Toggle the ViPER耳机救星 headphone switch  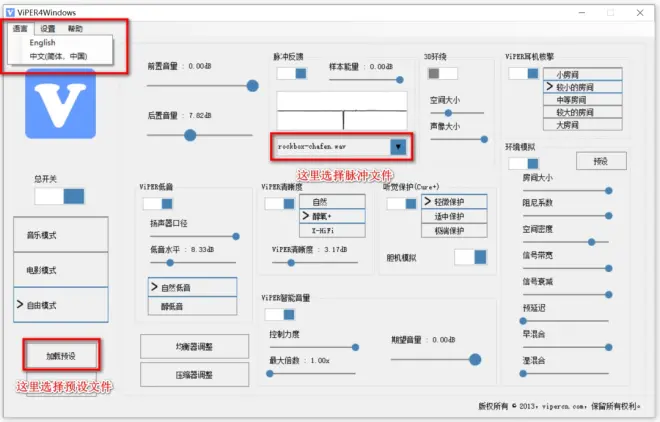523,74
